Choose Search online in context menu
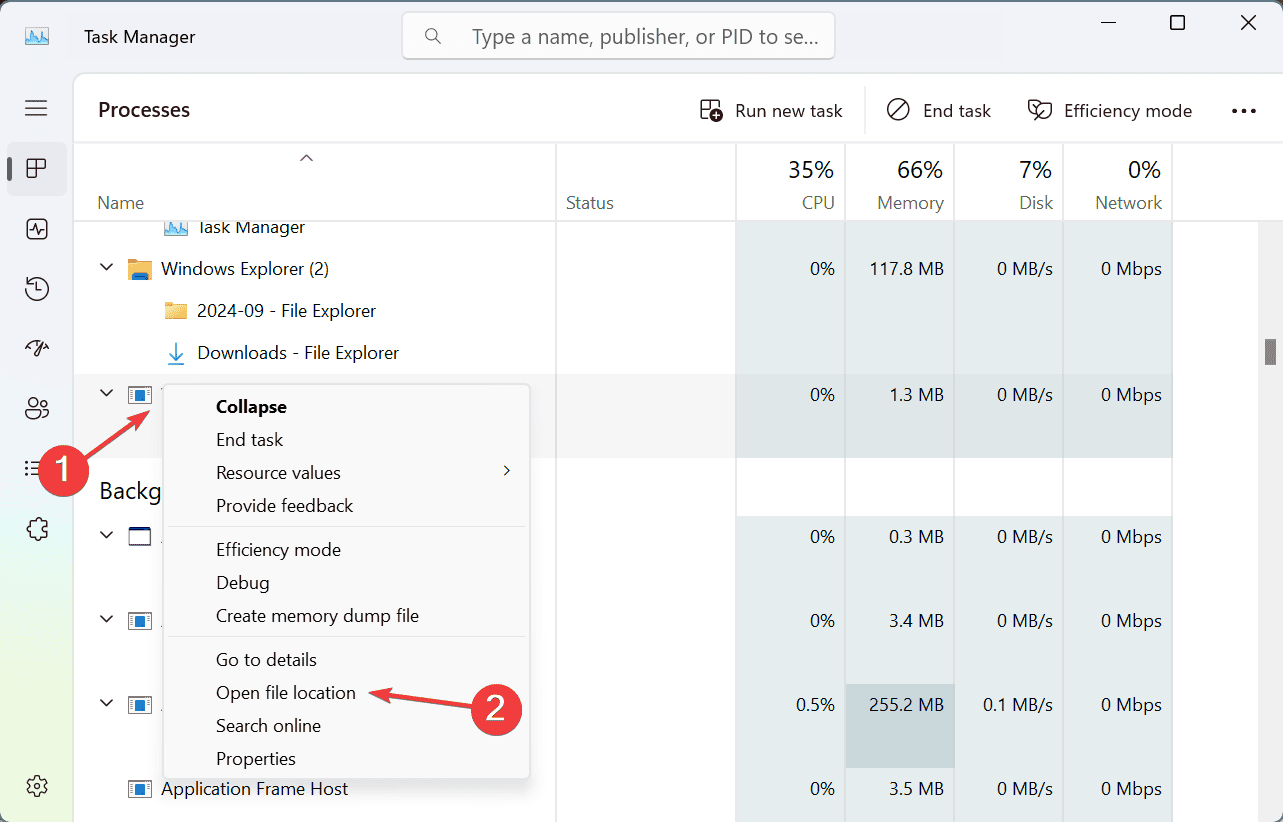1283x822 pixels. coord(346,726)
